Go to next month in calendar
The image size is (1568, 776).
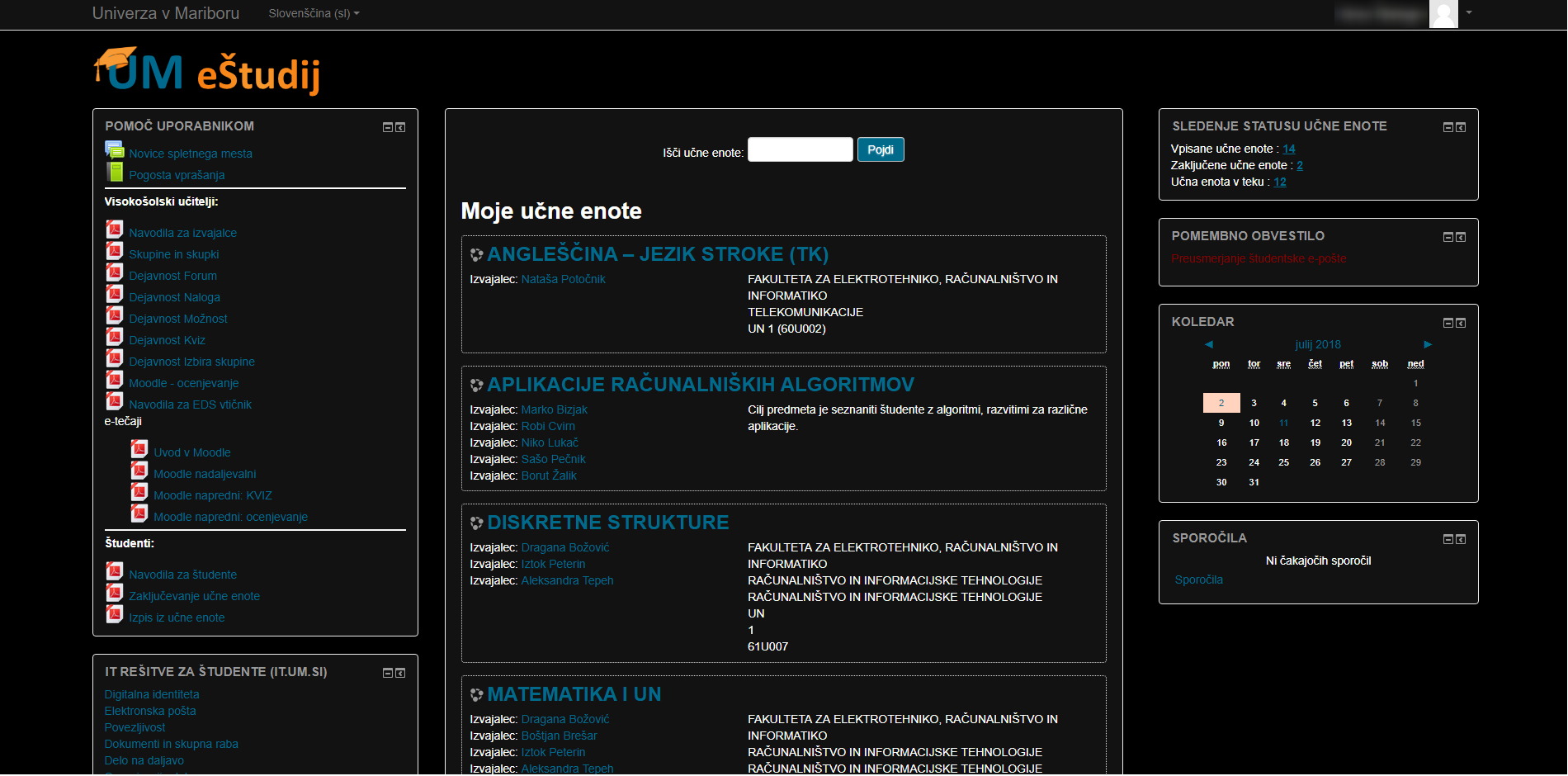click(1428, 344)
